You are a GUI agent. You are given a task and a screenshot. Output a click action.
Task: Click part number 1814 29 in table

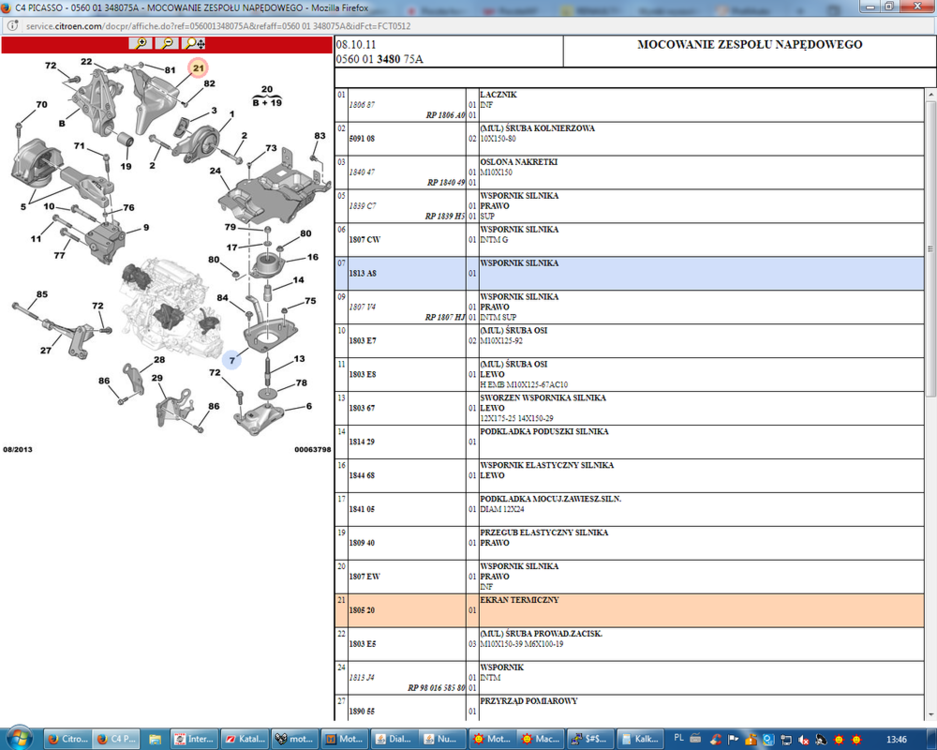click(362, 442)
